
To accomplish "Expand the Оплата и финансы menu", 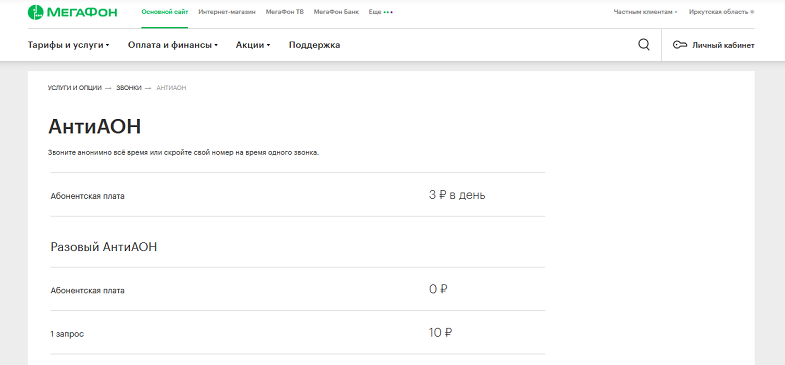I will click(173, 45).
